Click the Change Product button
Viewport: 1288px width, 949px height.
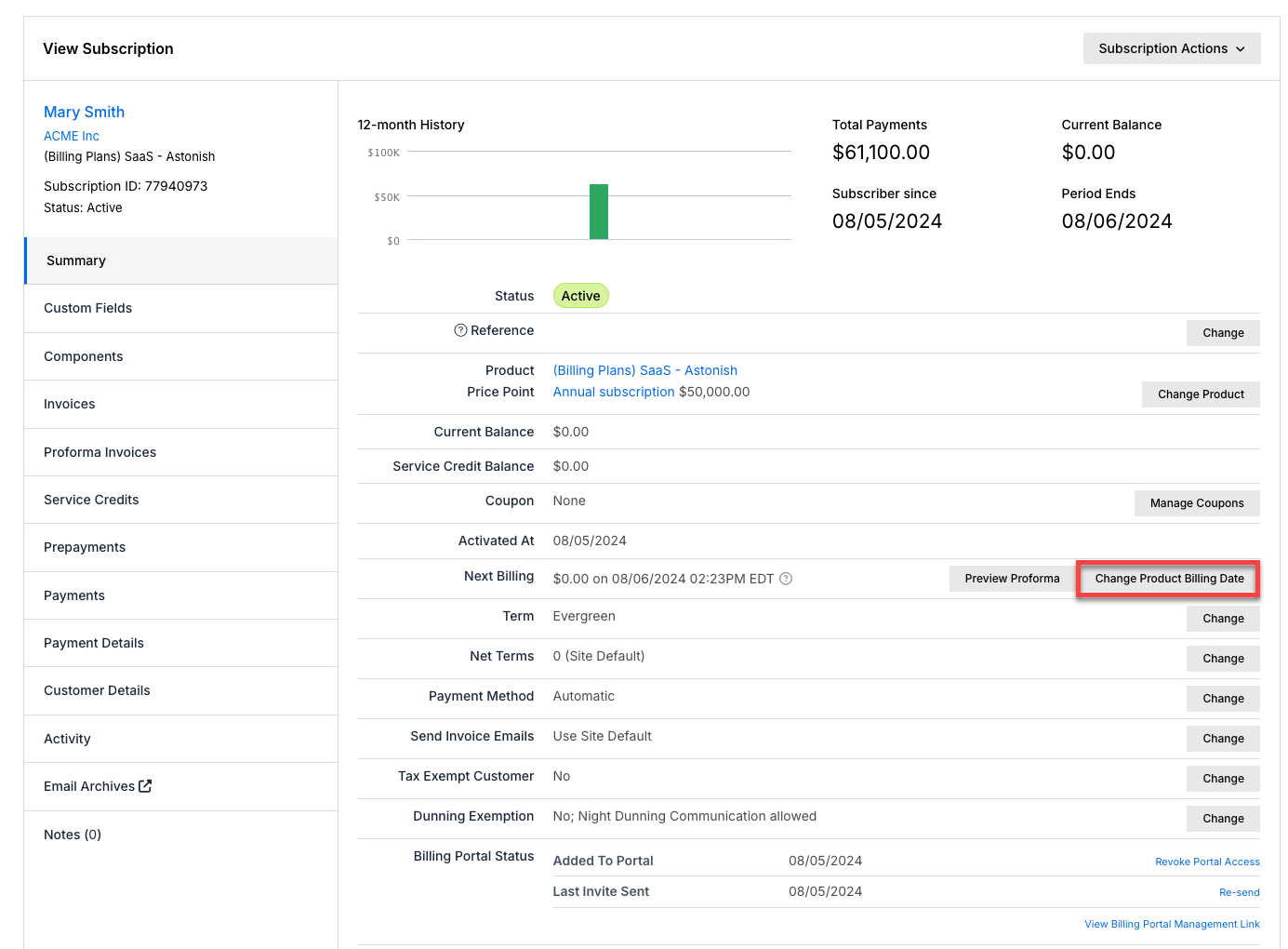coord(1201,394)
